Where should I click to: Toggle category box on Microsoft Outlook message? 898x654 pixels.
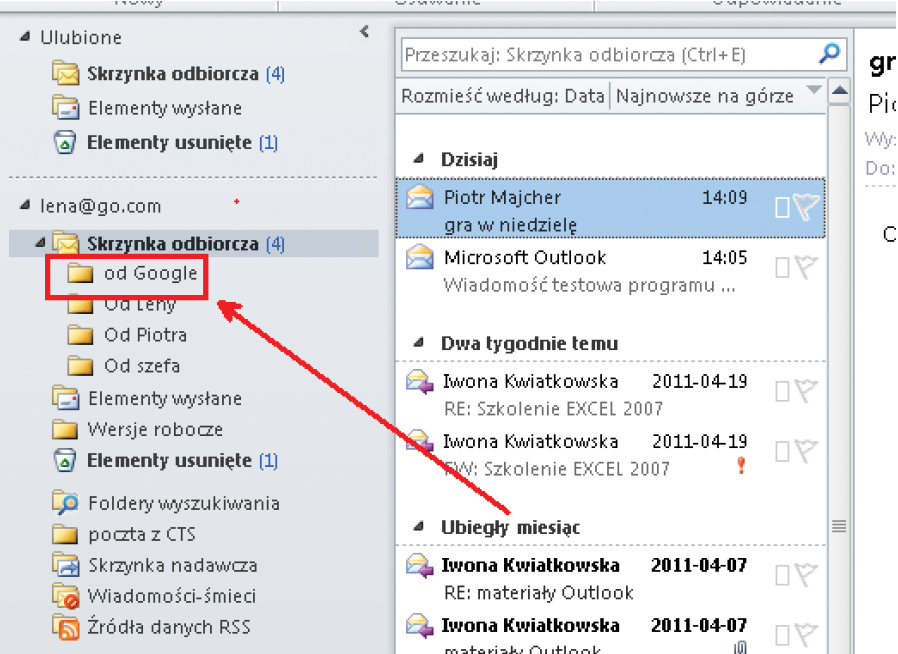pyautogui.click(x=782, y=267)
